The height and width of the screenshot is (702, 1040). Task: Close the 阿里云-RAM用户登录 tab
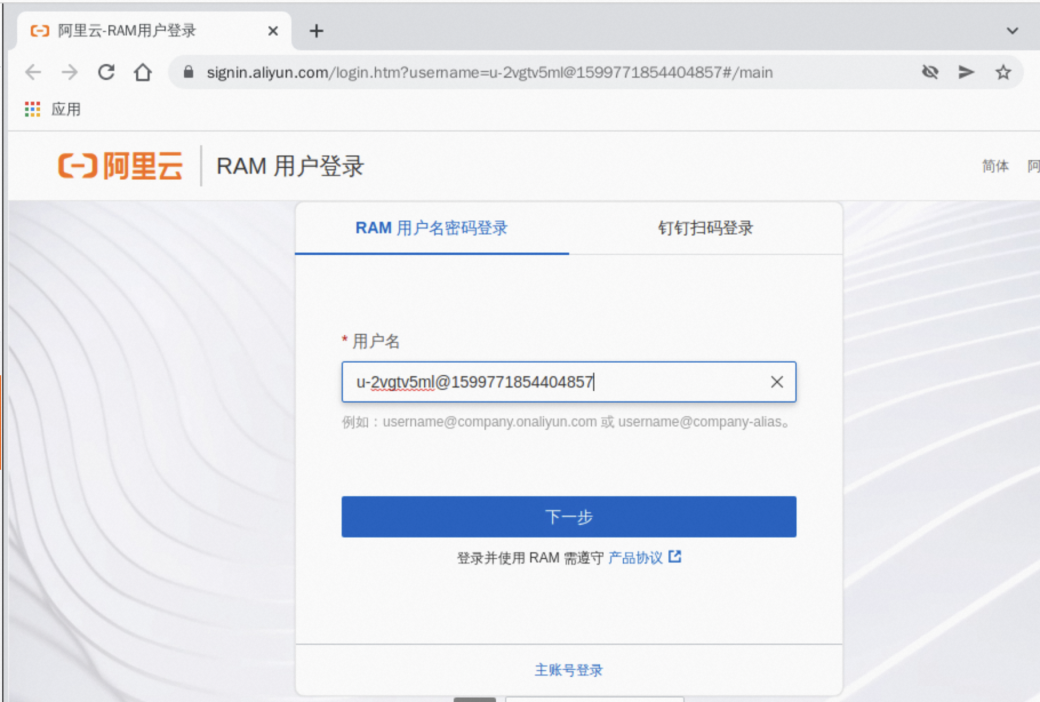[x=273, y=31]
